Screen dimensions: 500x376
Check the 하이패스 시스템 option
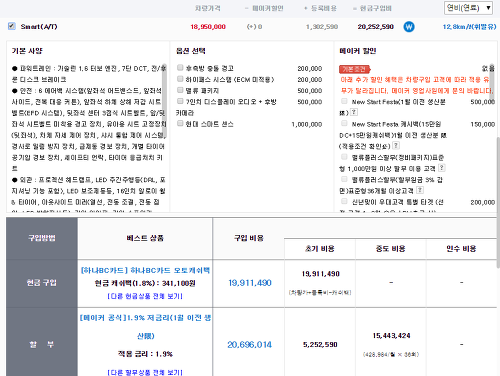[x=180, y=79]
